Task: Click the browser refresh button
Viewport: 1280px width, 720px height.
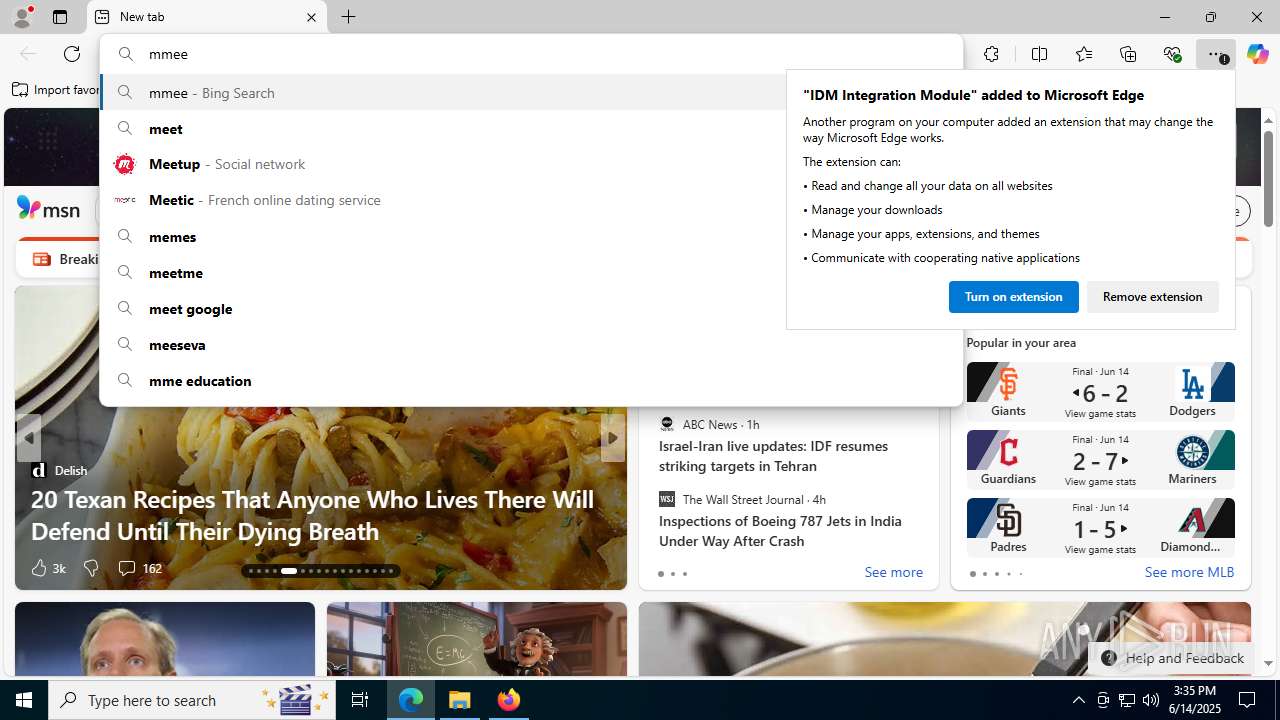Action: click(72, 54)
